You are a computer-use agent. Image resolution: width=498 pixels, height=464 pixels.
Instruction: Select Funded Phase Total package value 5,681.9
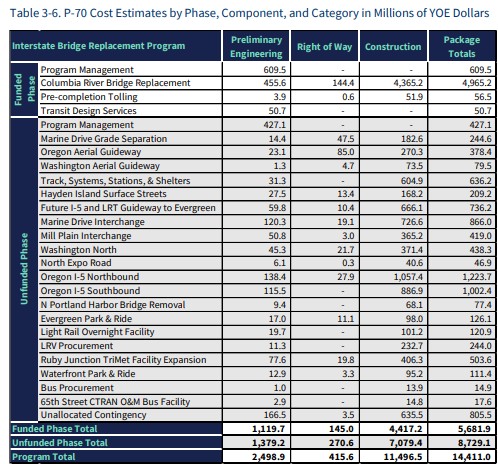coord(474,429)
